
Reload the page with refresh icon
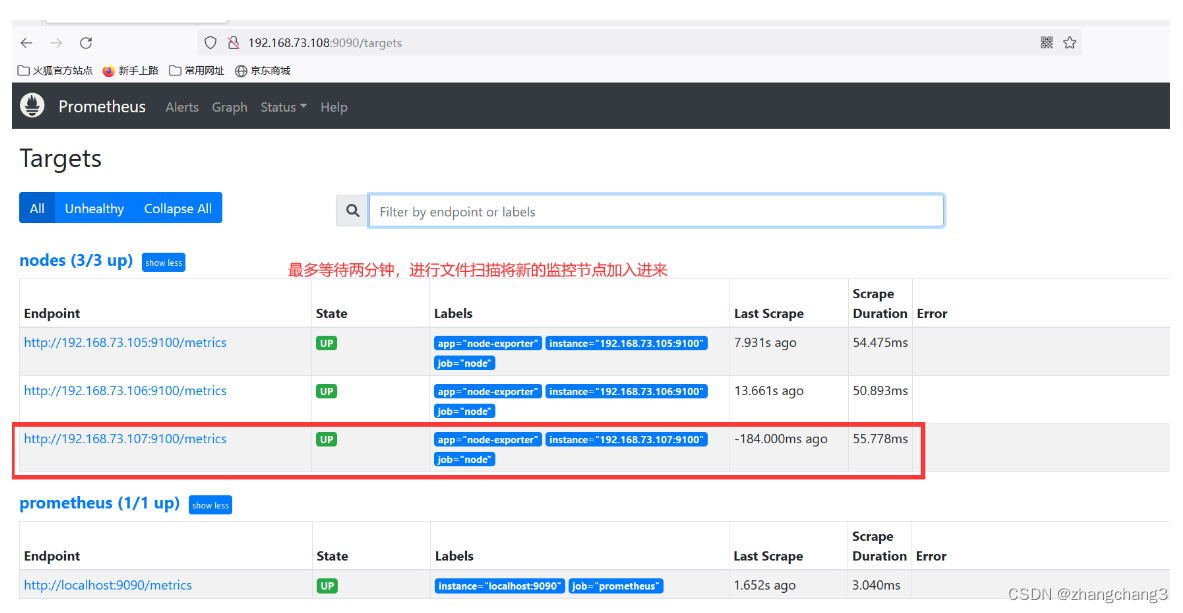86,43
